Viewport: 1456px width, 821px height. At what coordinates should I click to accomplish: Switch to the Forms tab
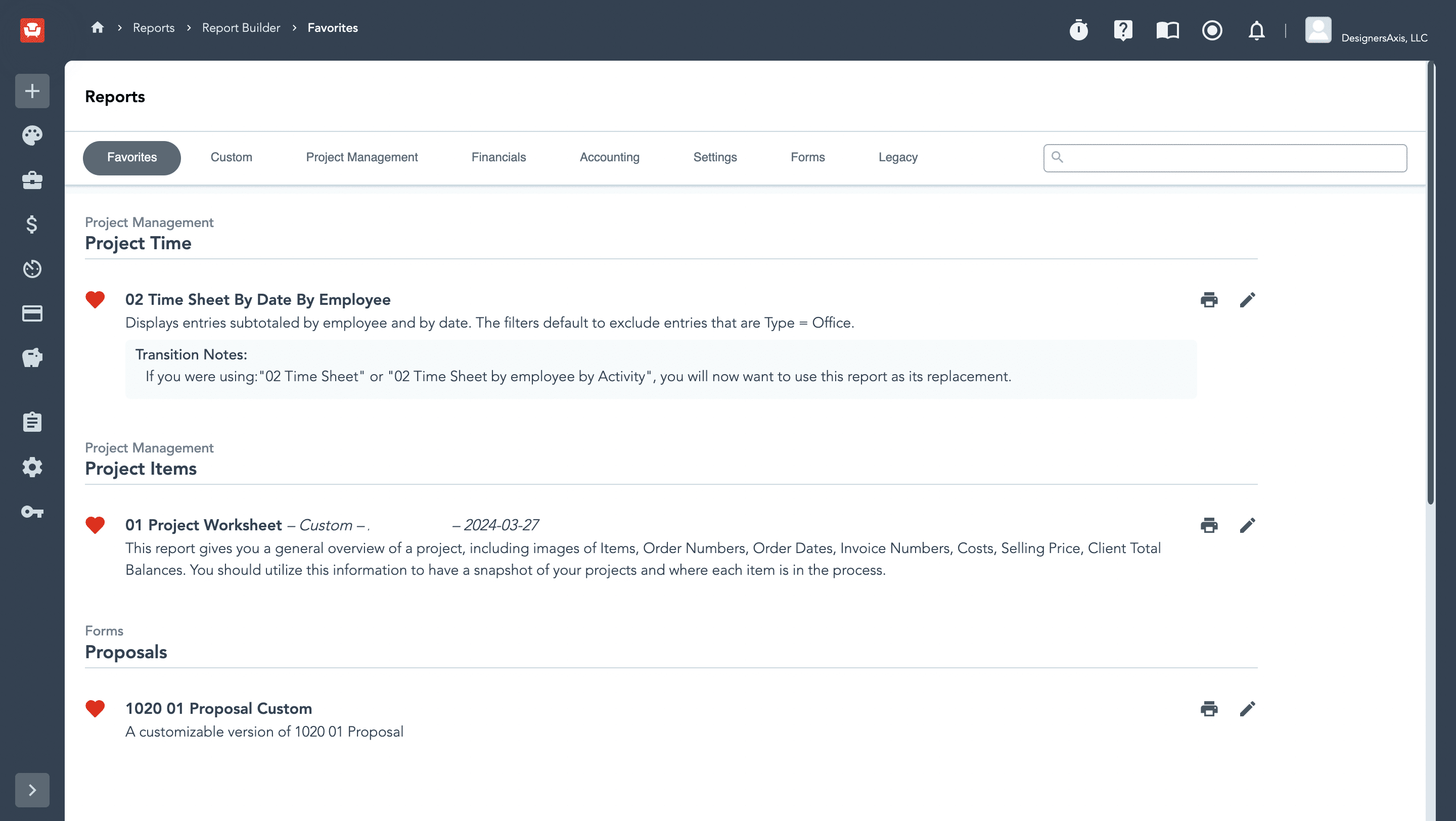[808, 158]
